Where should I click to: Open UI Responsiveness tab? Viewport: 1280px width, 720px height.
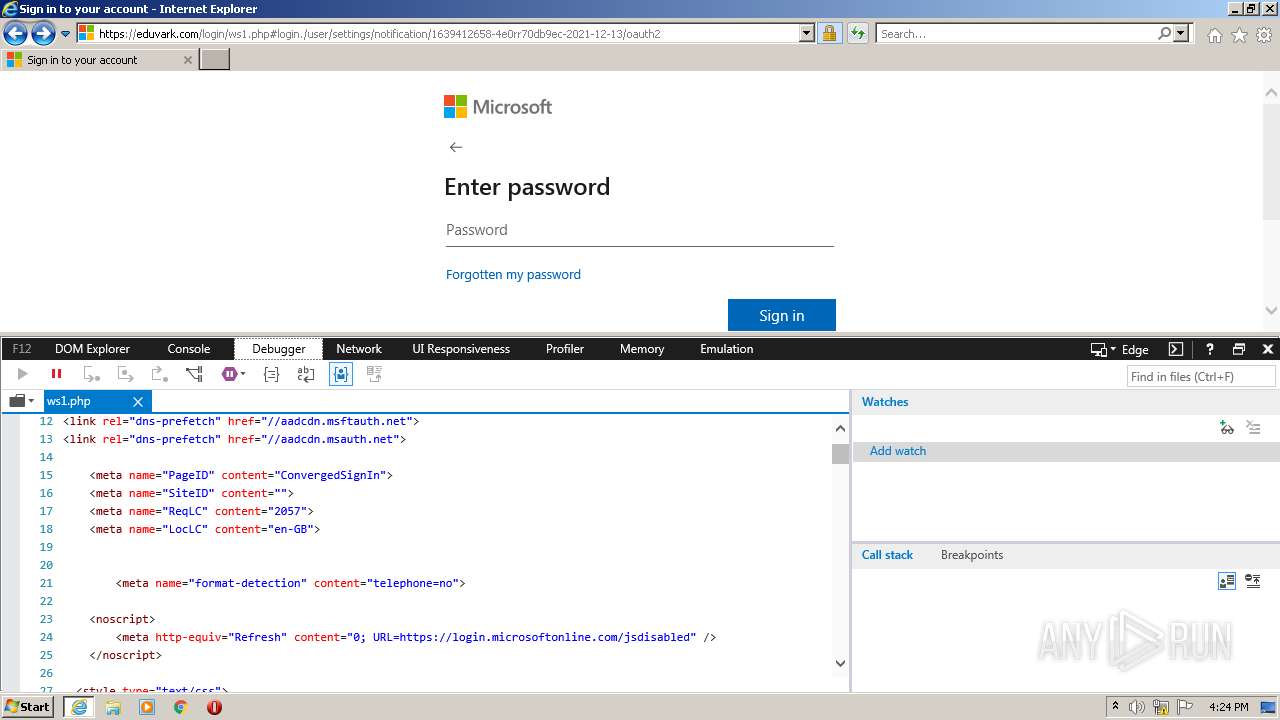coord(461,349)
